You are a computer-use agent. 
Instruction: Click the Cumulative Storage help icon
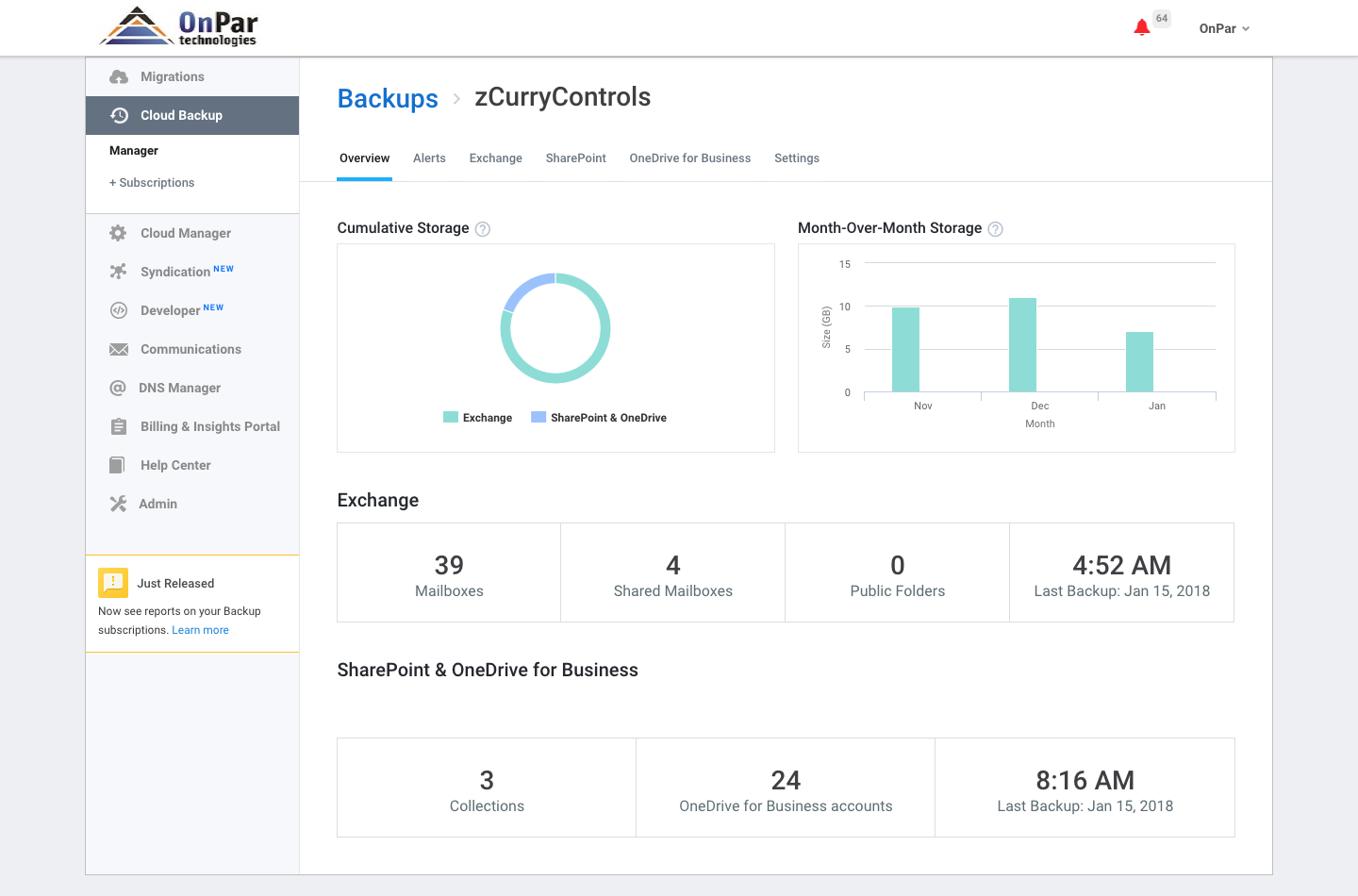[483, 229]
